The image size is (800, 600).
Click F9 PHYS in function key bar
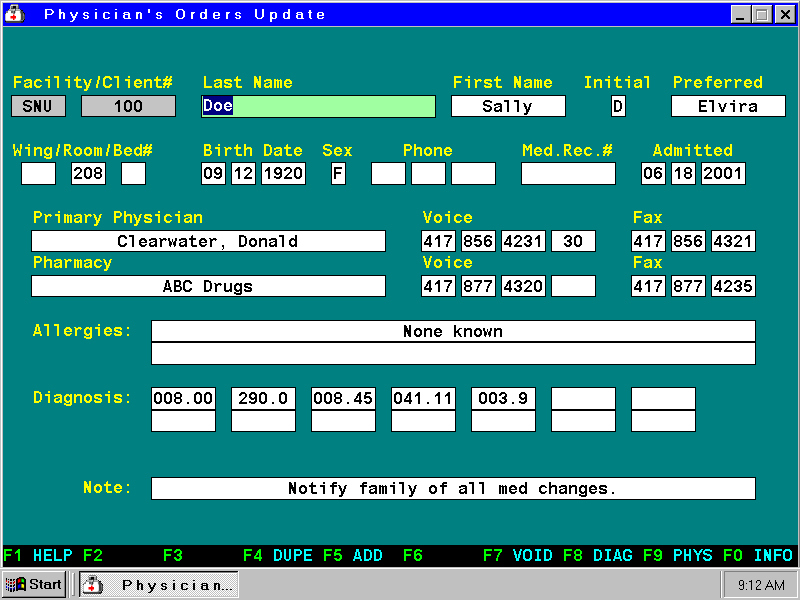[678, 555]
